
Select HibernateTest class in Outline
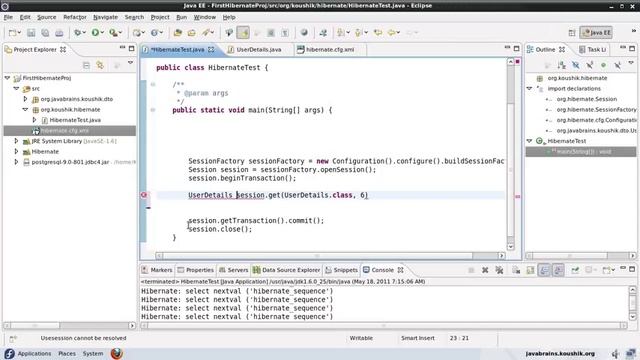click(x=567, y=141)
